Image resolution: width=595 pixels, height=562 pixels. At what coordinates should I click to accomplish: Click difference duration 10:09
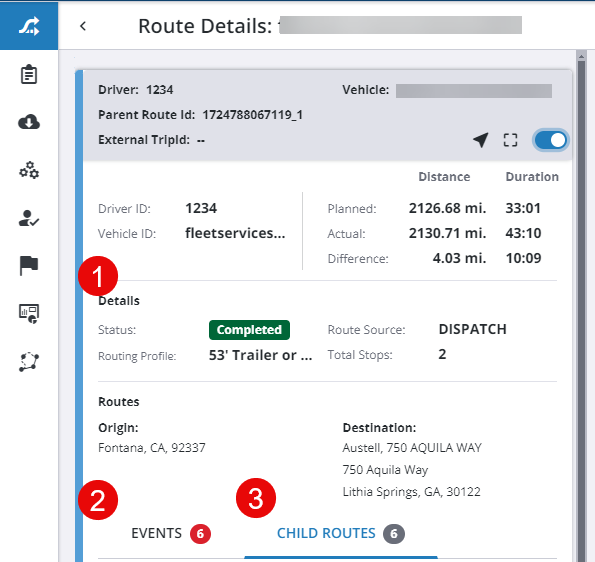(x=524, y=258)
